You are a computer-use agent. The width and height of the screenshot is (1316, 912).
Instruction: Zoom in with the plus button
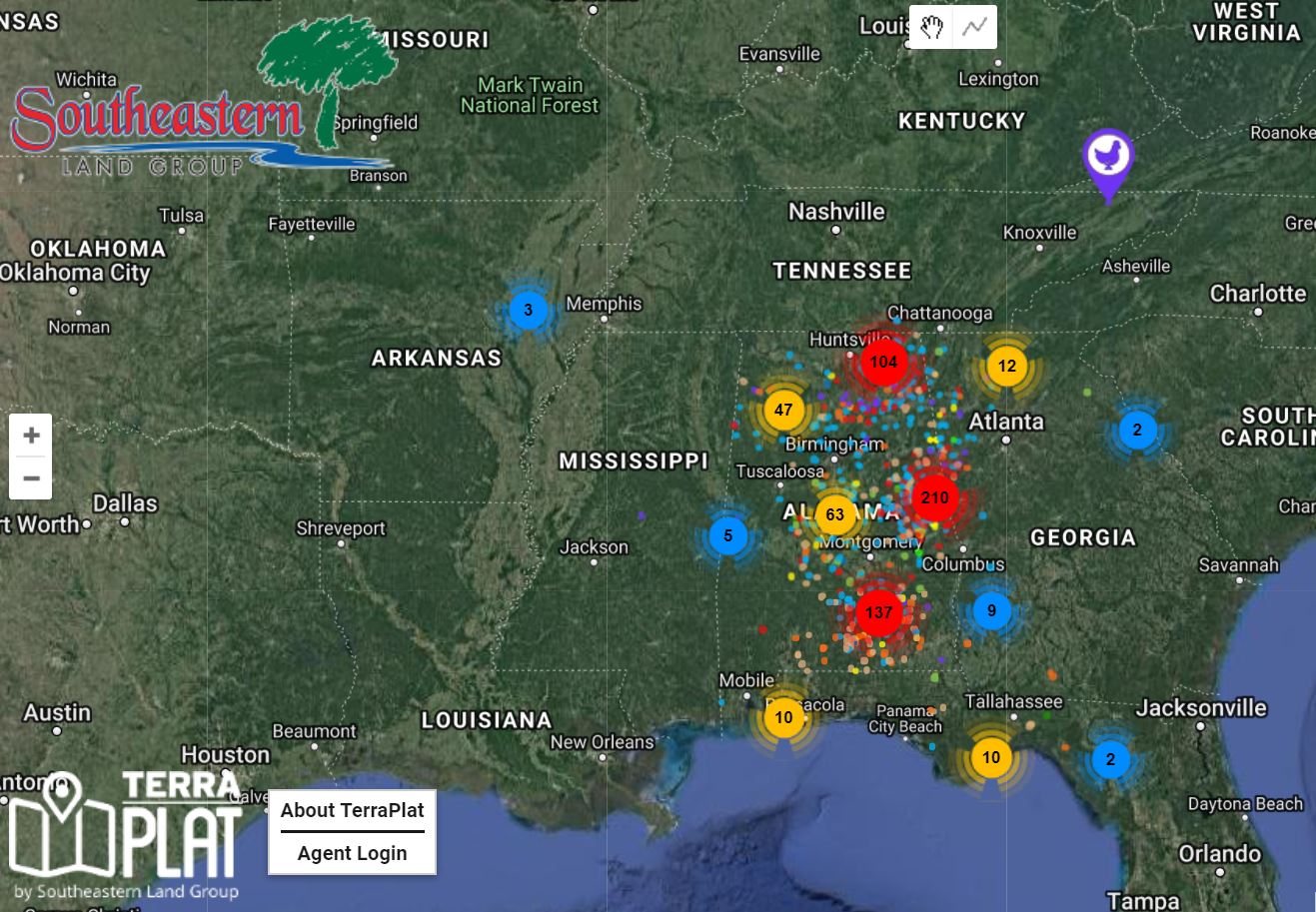click(x=31, y=436)
